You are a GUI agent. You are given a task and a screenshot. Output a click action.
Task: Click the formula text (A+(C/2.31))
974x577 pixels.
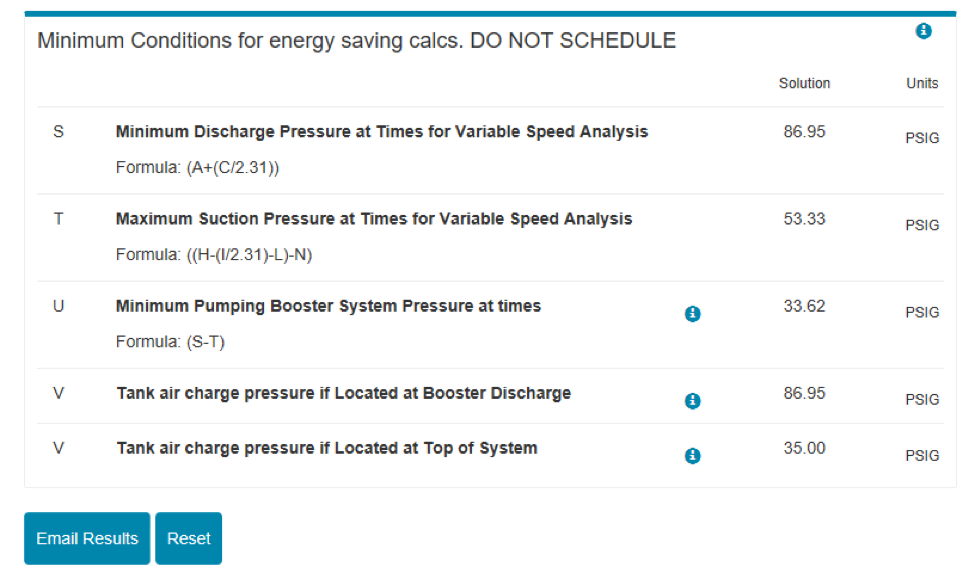pos(233,168)
